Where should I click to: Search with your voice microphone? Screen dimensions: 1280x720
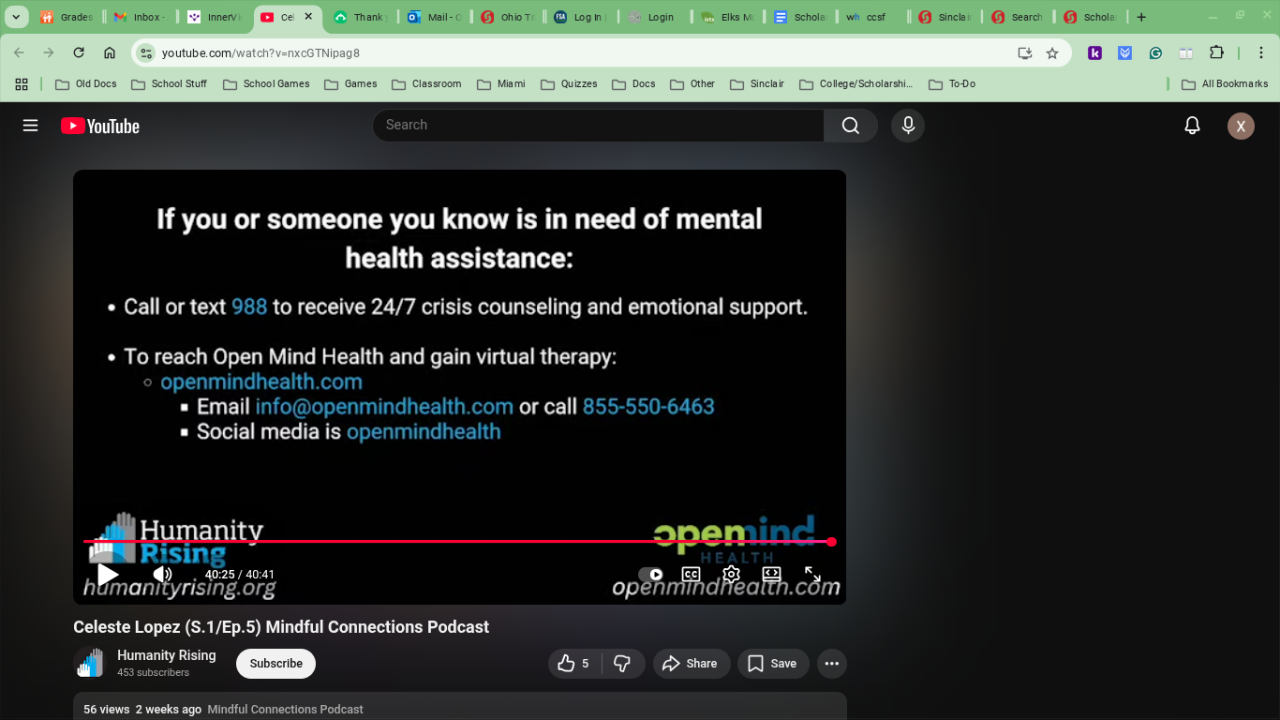908,125
